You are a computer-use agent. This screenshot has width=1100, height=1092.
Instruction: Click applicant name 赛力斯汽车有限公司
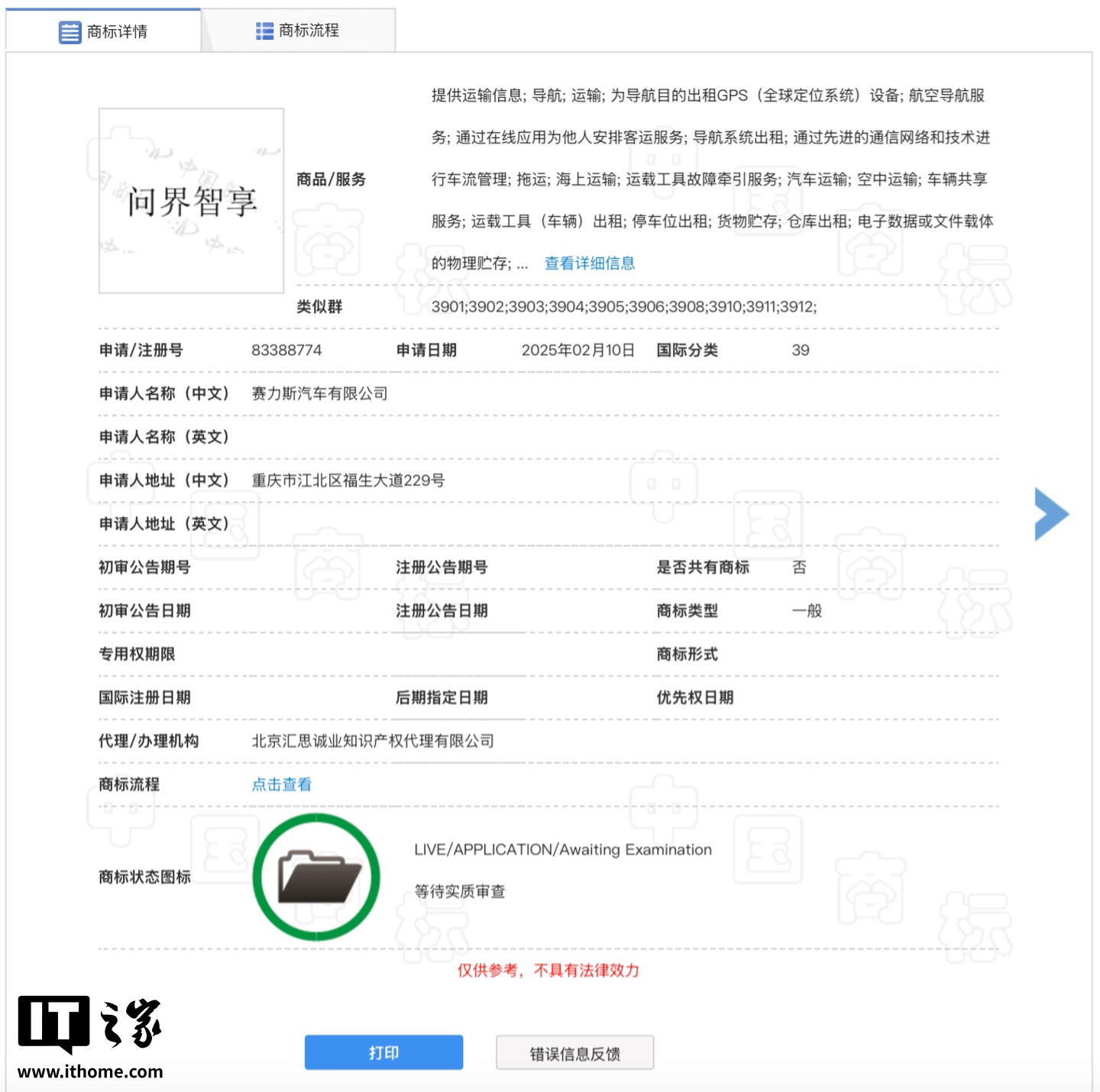point(319,393)
